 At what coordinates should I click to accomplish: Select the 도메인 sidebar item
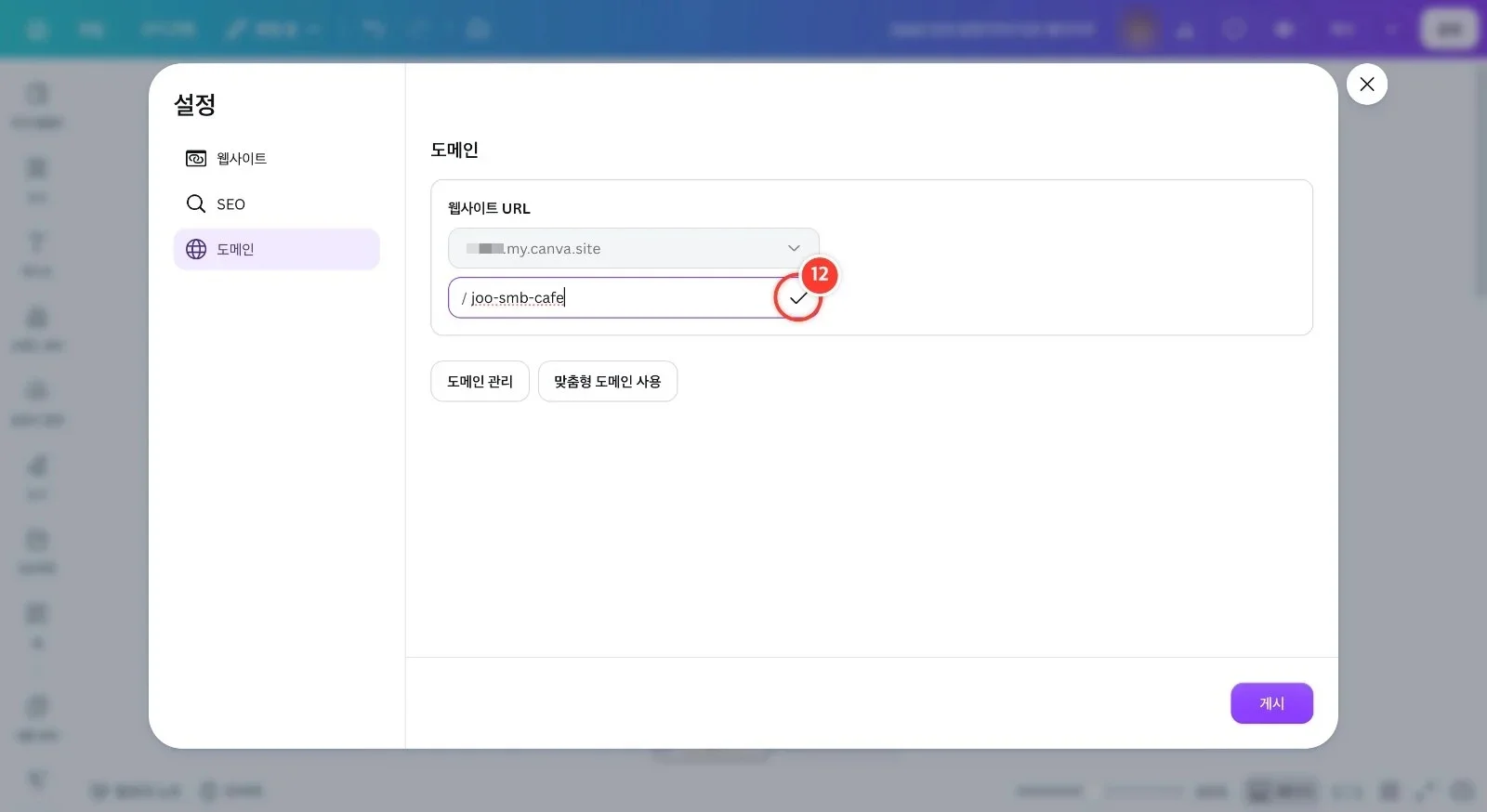(276, 249)
